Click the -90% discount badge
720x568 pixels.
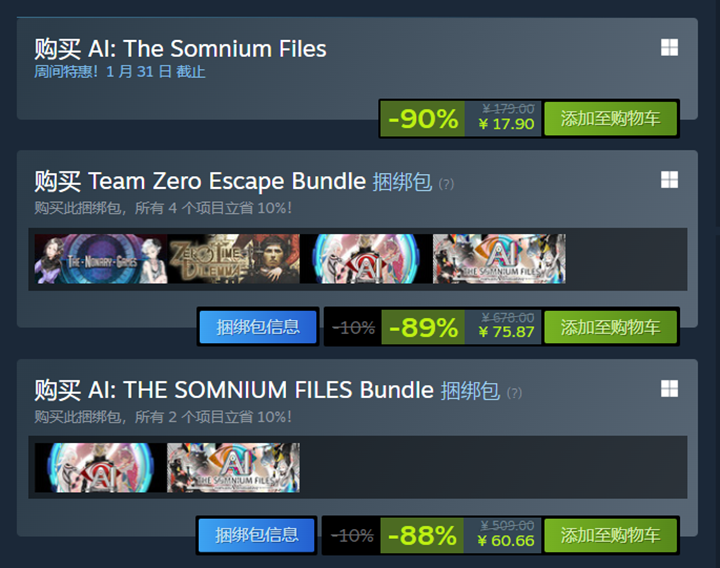423,119
